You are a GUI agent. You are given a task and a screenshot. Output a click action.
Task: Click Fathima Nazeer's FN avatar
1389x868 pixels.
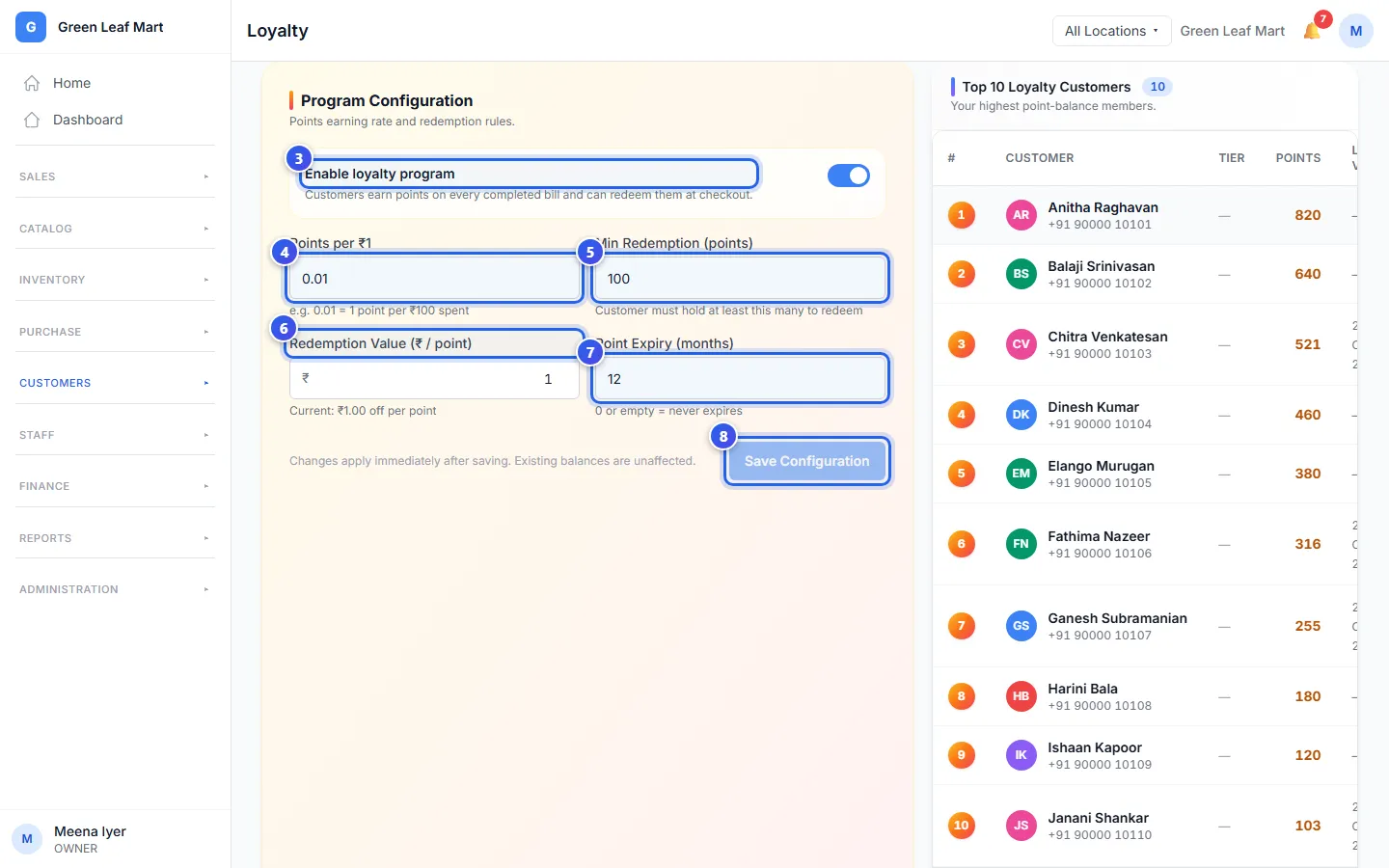[x=1021, y=544]
